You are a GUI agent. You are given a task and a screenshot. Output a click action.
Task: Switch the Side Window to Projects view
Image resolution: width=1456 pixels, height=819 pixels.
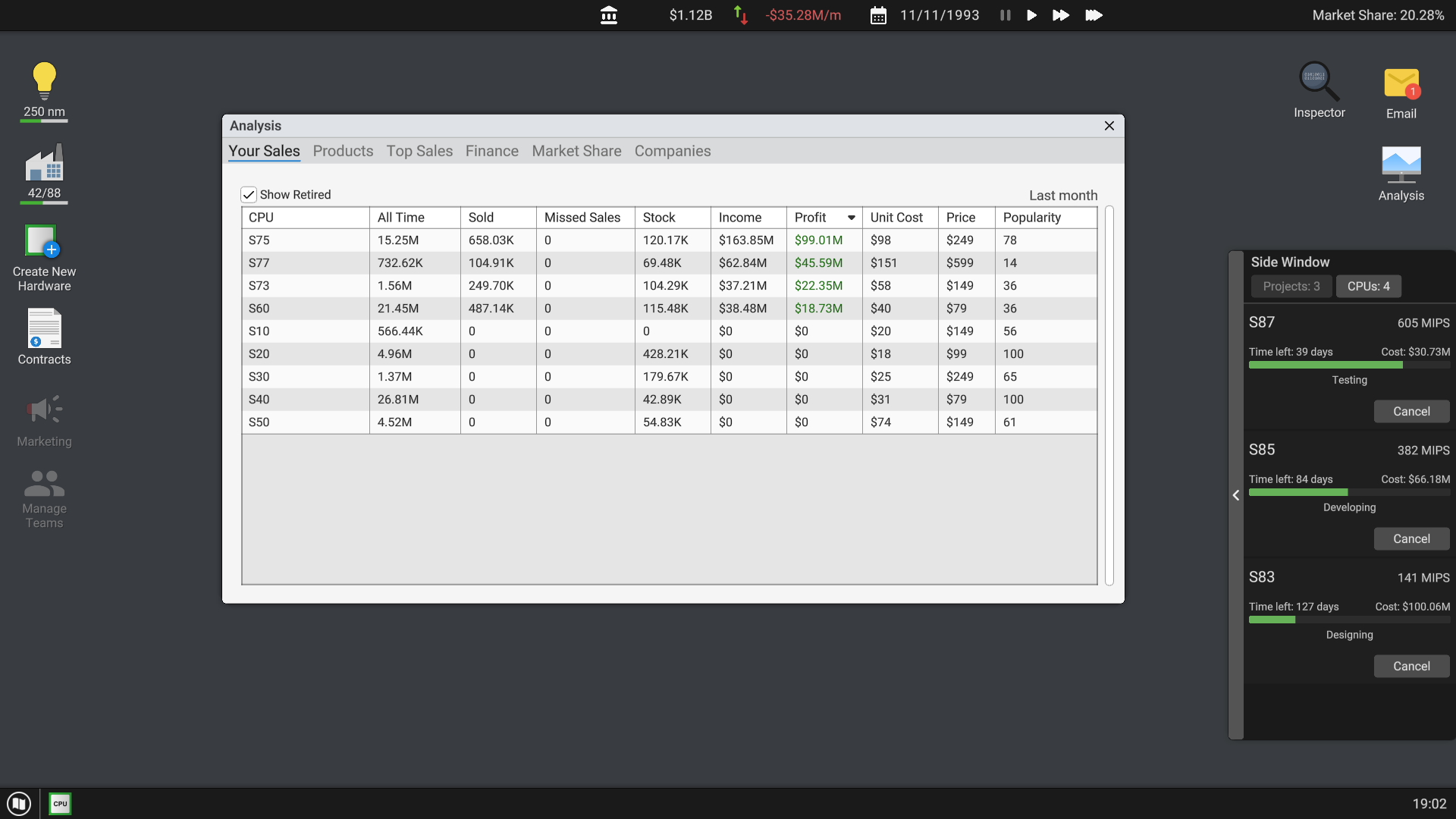point(1290,286)
